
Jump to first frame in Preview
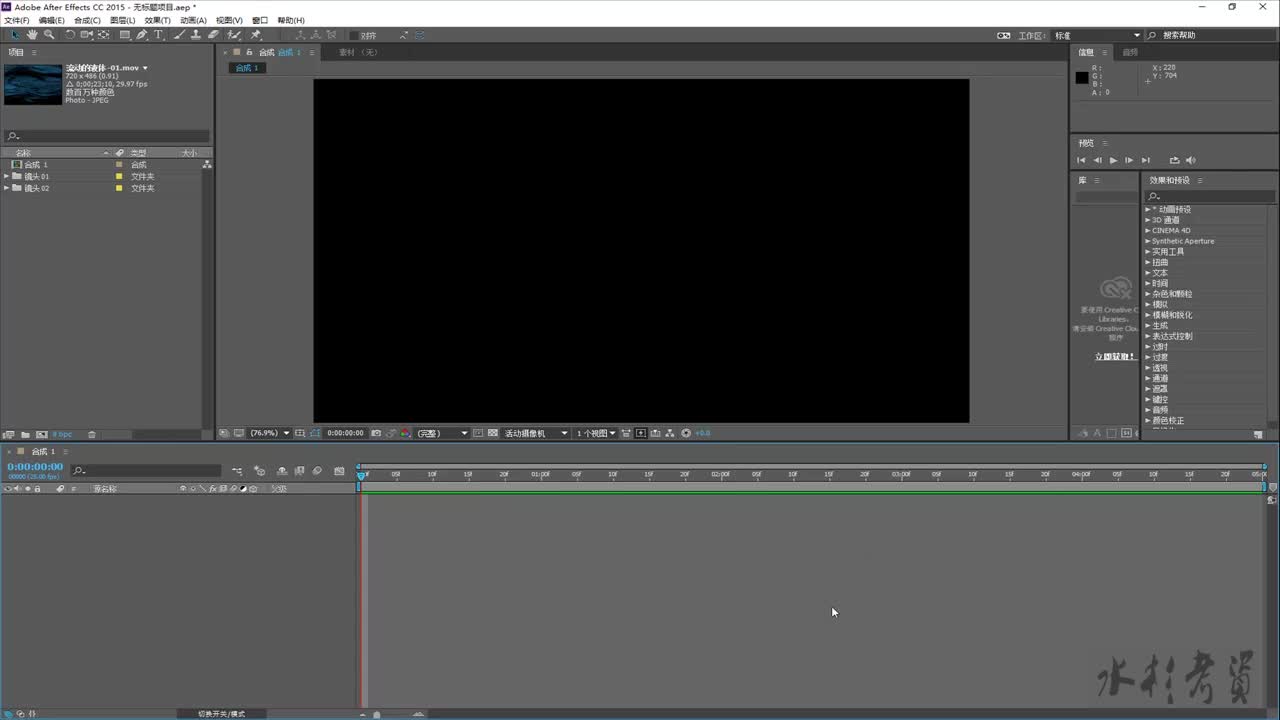pyautogui.click(x=1081, y=160)
